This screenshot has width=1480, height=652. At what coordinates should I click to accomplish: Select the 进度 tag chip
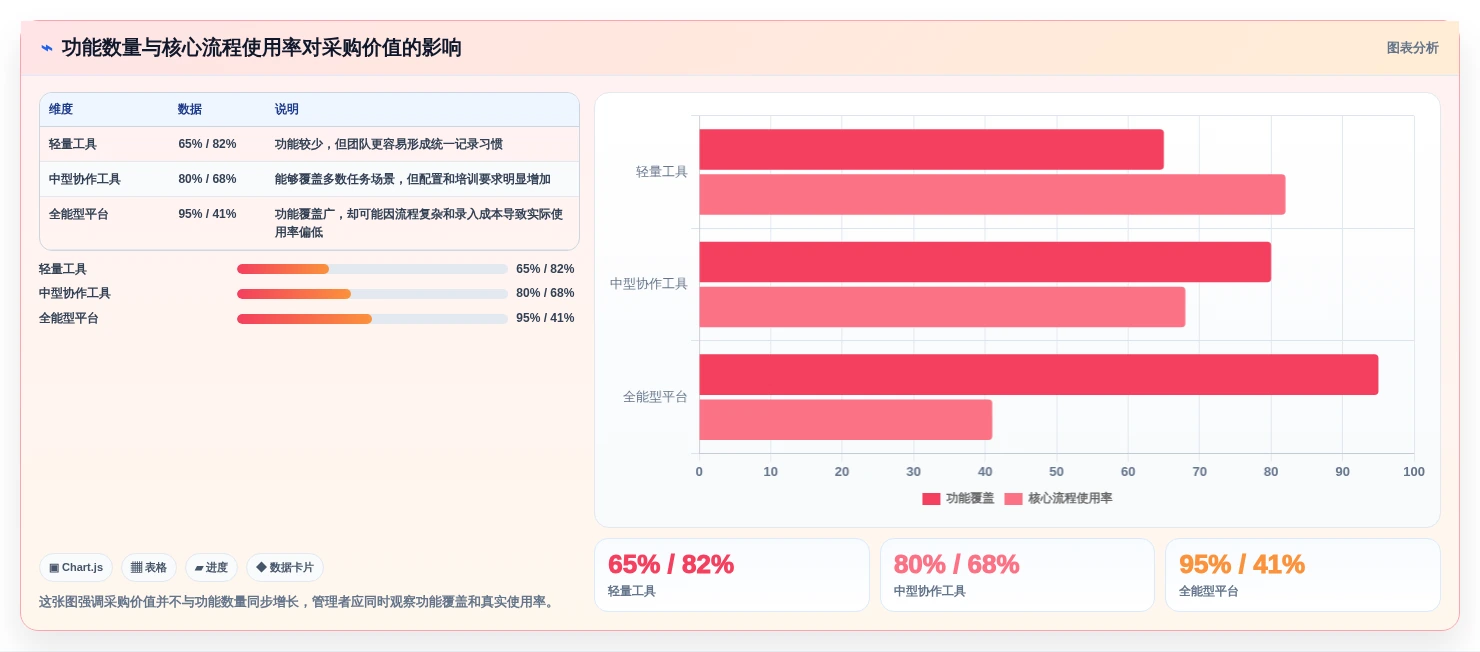pyautogui.click(x=211, y=568)
